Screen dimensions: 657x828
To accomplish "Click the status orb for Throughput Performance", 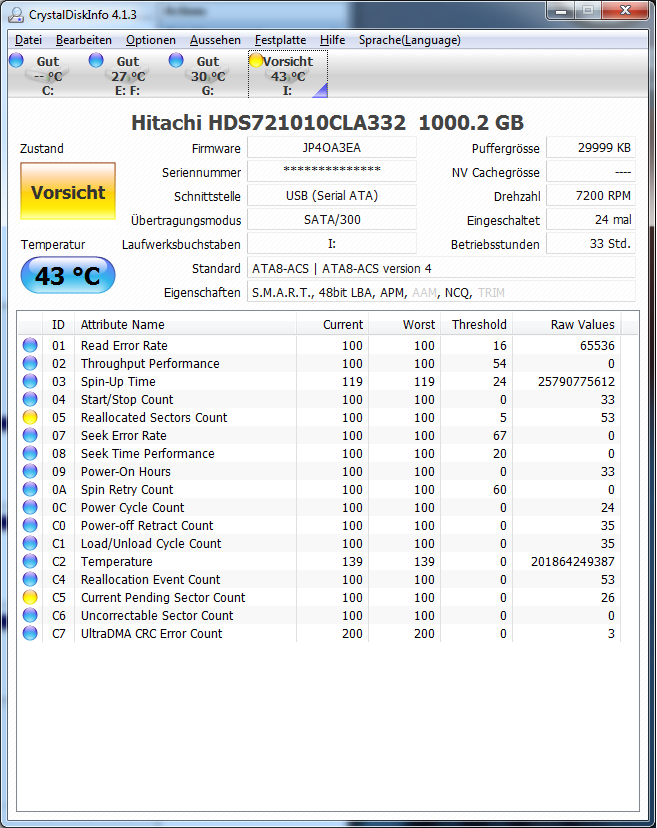I will point(30,363).
